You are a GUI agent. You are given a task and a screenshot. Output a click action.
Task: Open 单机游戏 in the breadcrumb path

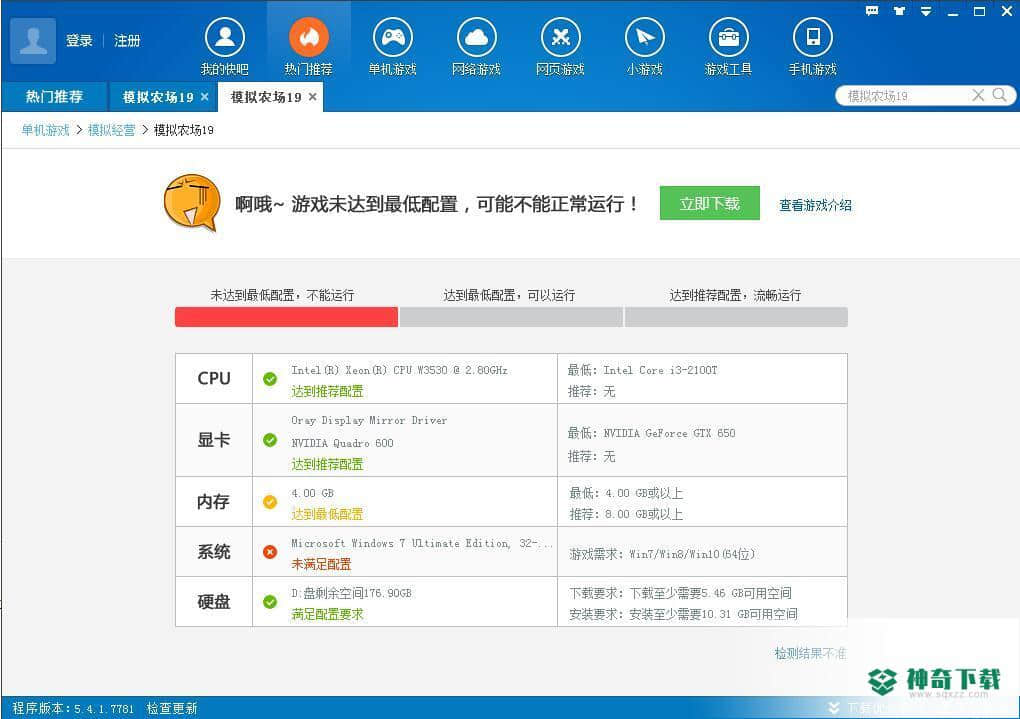[46, 130]
